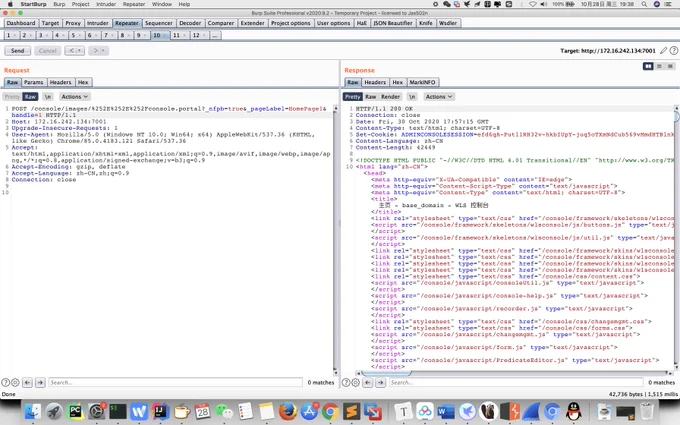680x425 pixels.
Task: Open request search settings gear icon
Action: (x=15, y=382)
